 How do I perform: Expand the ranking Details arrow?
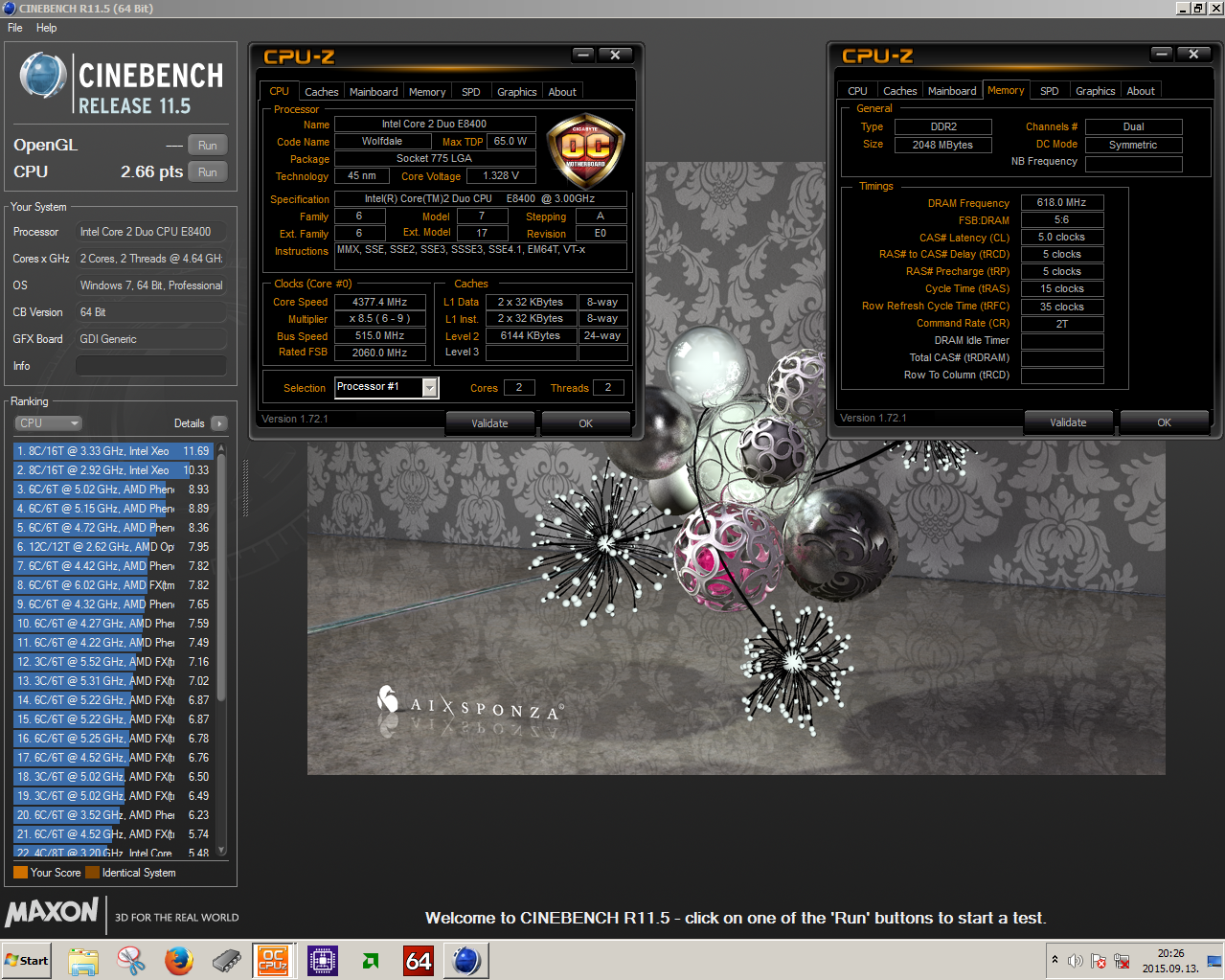[x=219, y=423]
